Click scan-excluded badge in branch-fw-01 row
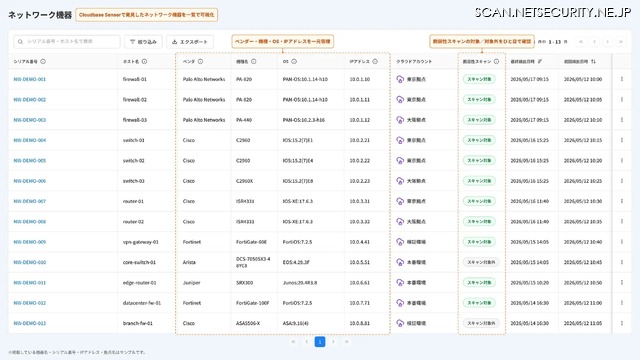Screen dimensions: 640x360 tap(481, 323)
